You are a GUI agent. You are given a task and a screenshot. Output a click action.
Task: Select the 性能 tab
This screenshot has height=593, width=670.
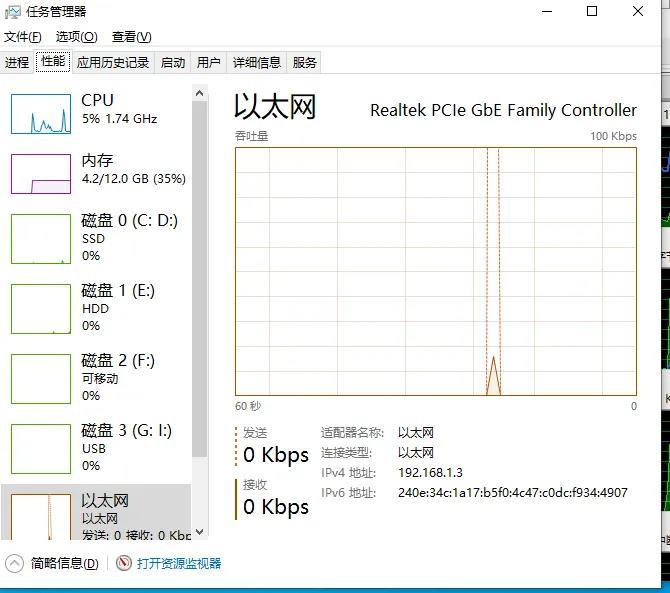click(53, 62)
